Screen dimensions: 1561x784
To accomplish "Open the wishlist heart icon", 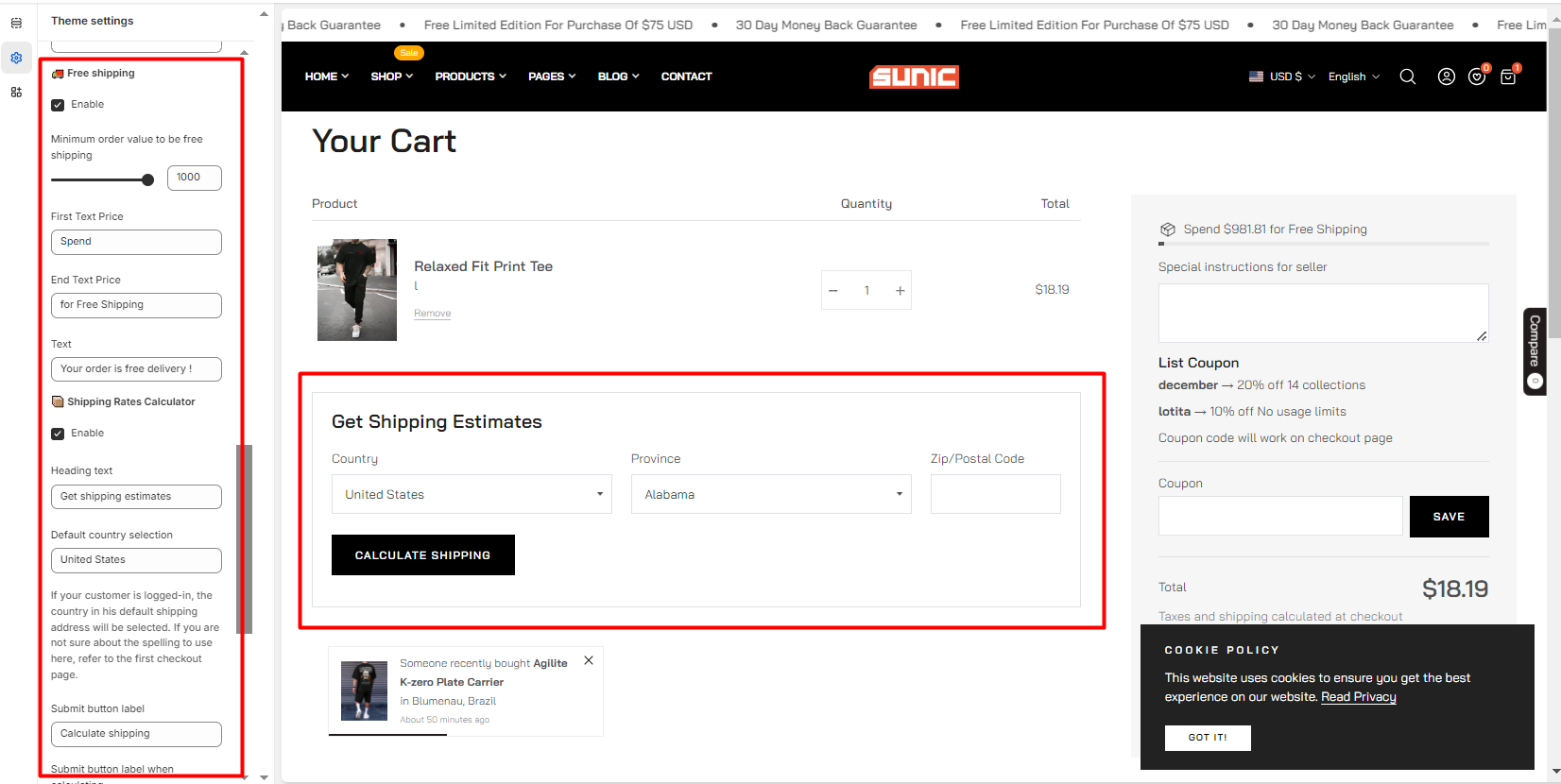I will (1476, 77).
